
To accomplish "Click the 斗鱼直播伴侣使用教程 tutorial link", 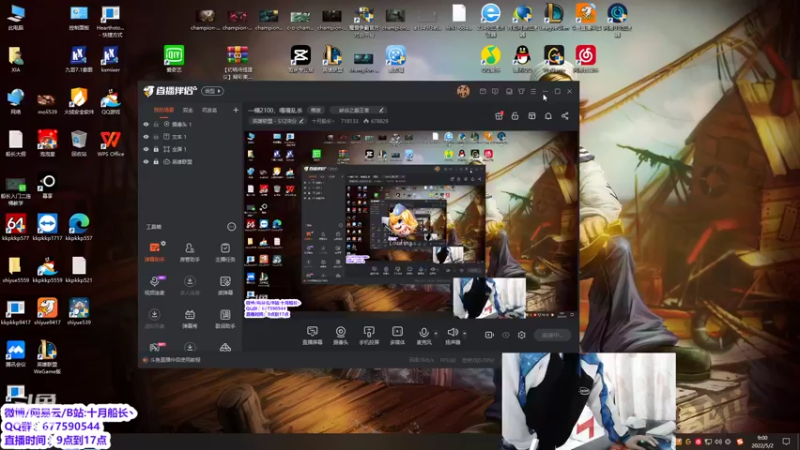I will (x=176, y=360).
